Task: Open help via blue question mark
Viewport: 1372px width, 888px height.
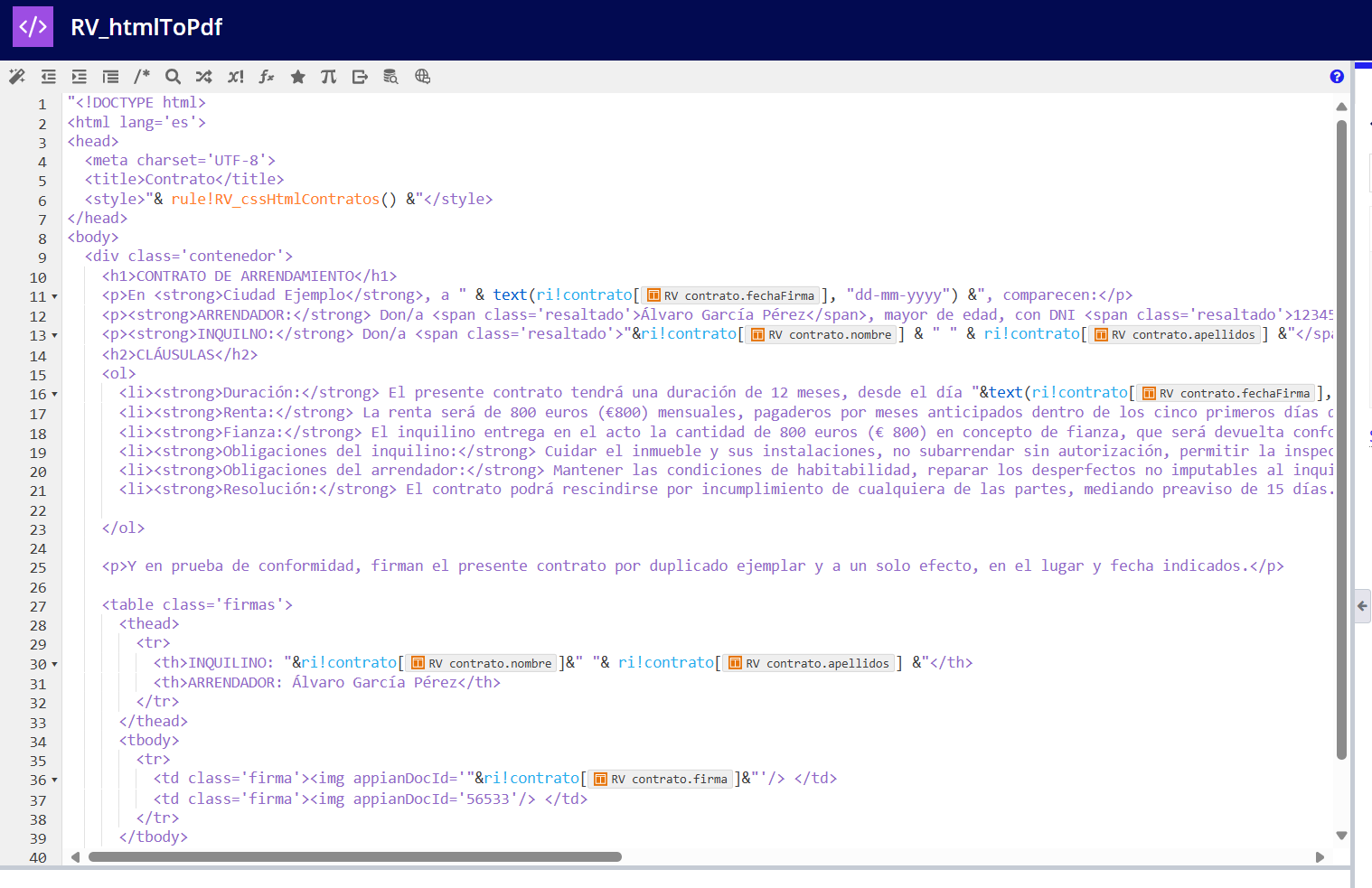Action: (1337, 77)
